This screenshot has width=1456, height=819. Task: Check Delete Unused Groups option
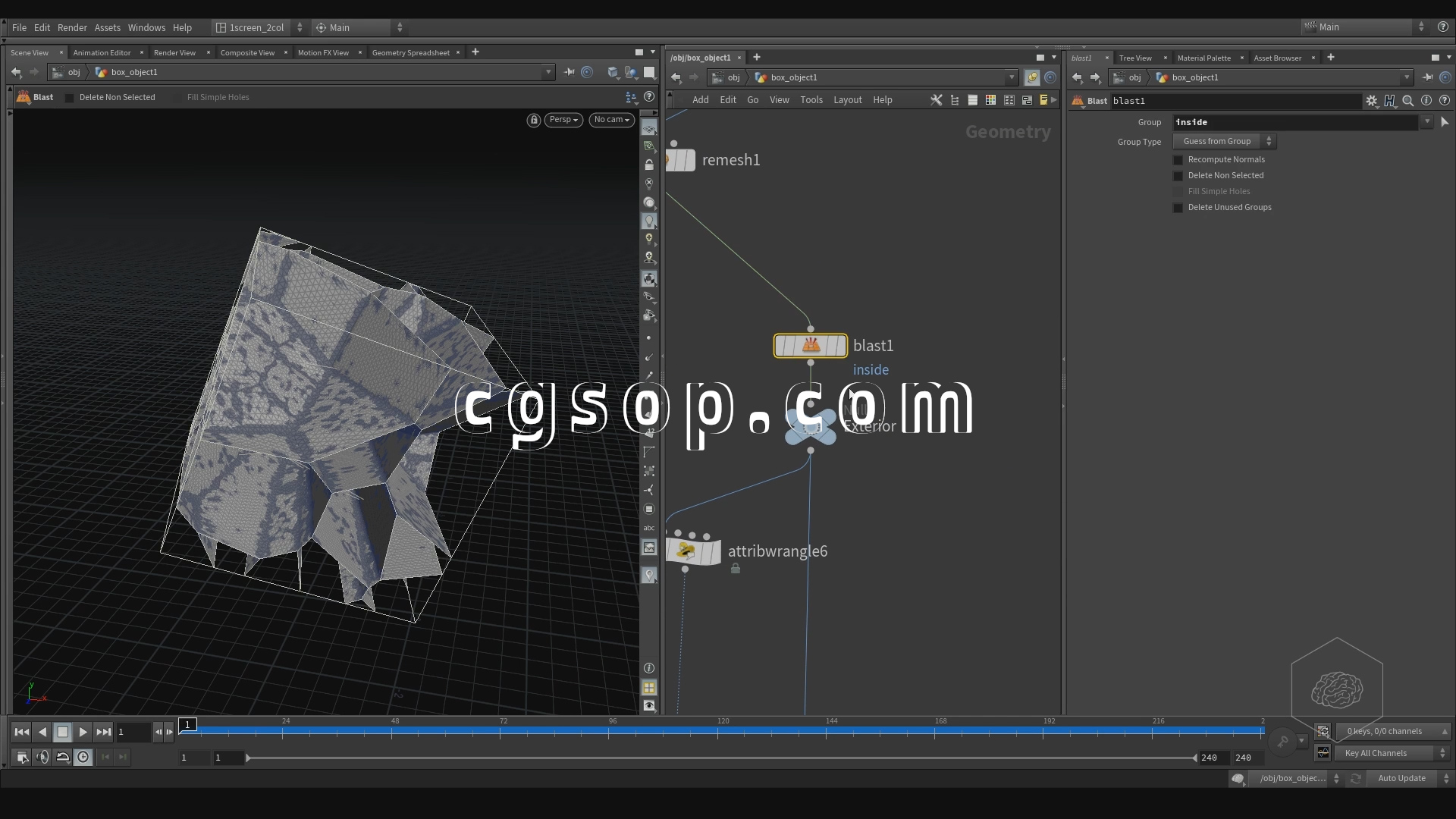[1178, 208]
